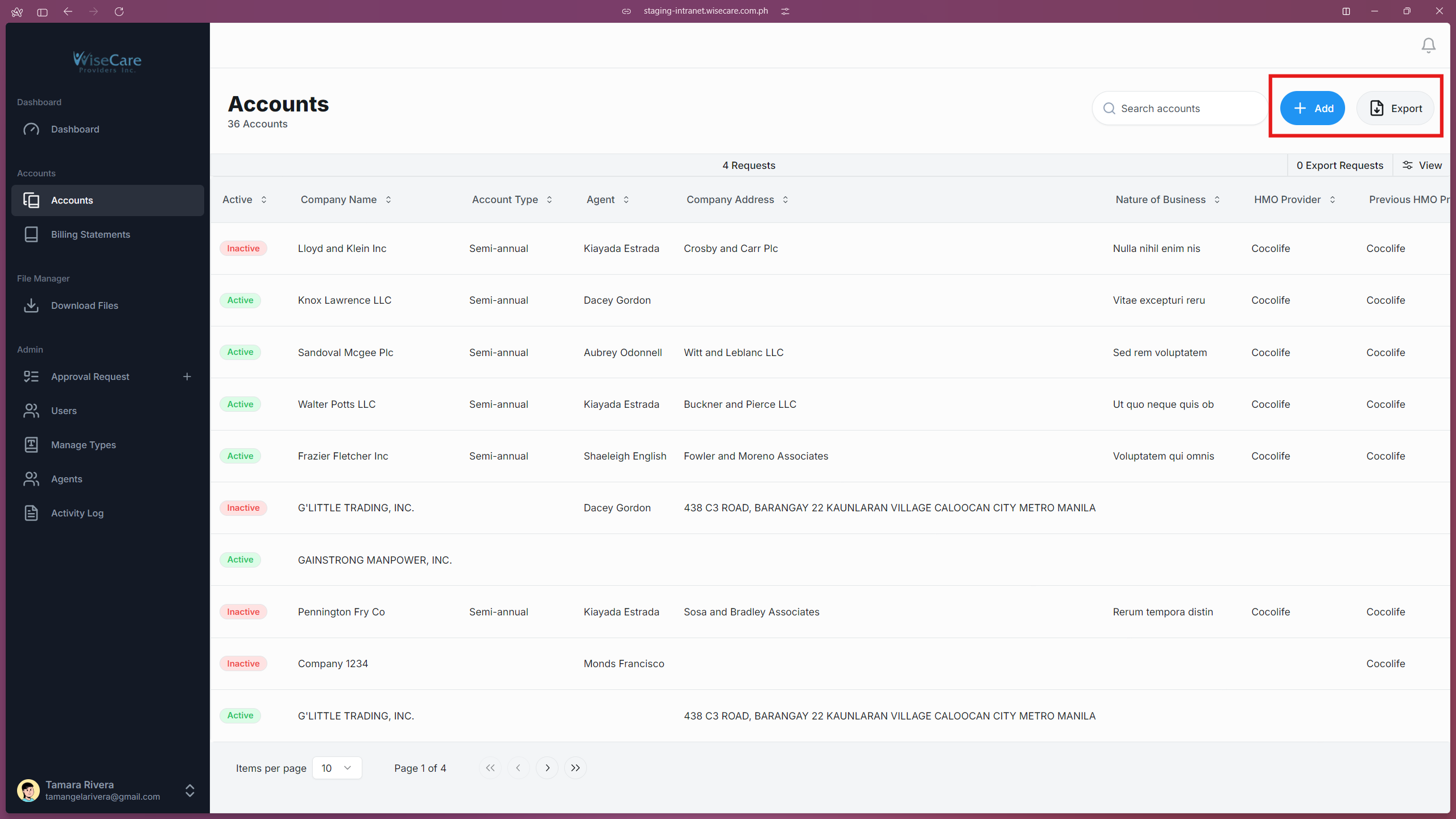Open the items per page dropdown
The height and width of the screenshot is (819, 1456).
(x=337, y=768)
